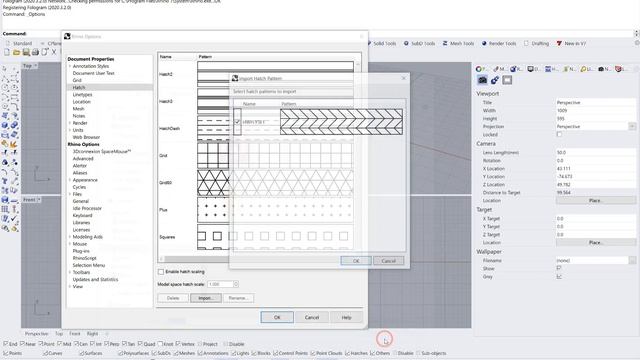Toggle the End osnap checkbox

pyautogui.click(x=6, y=344)
